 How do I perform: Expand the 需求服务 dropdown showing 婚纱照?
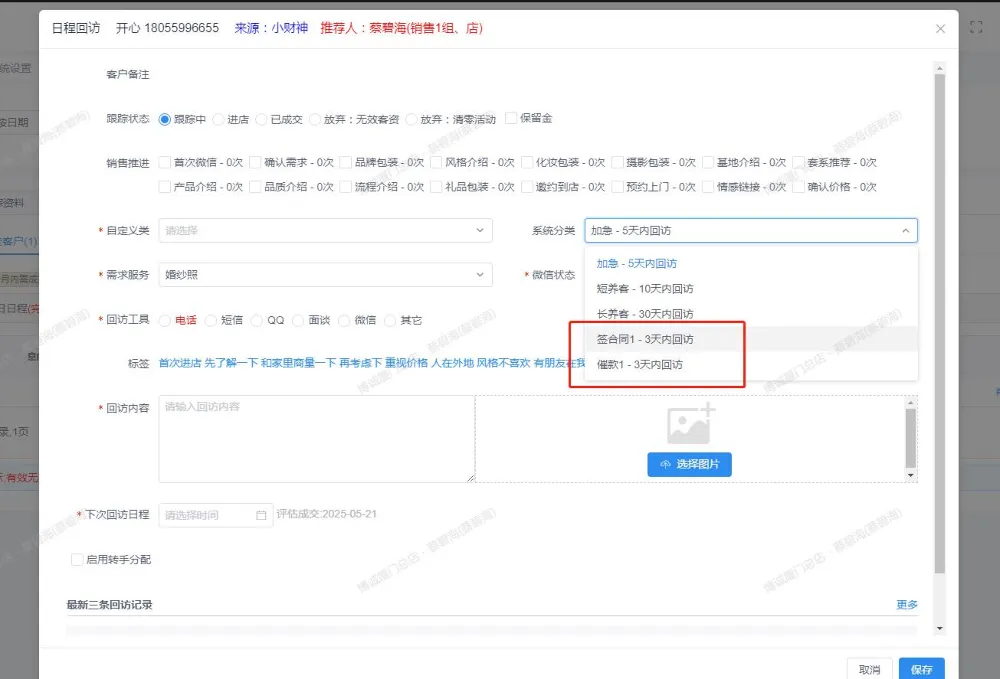pos(325,275)
